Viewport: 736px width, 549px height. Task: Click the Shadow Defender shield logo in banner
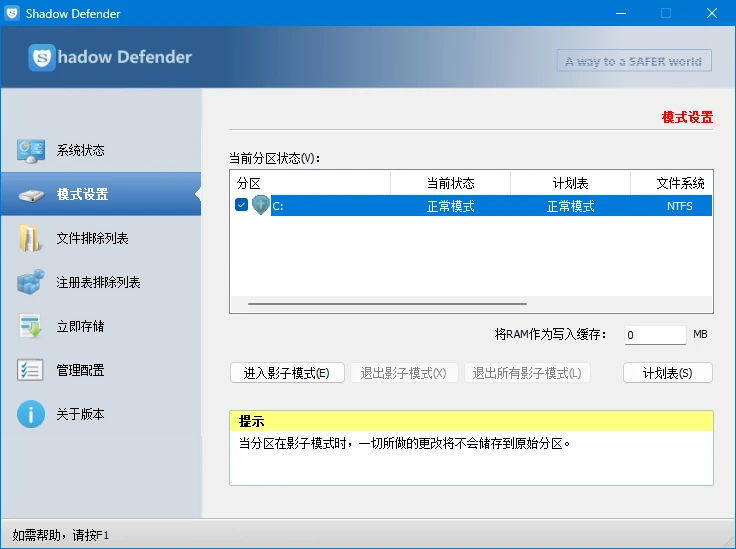42,57
